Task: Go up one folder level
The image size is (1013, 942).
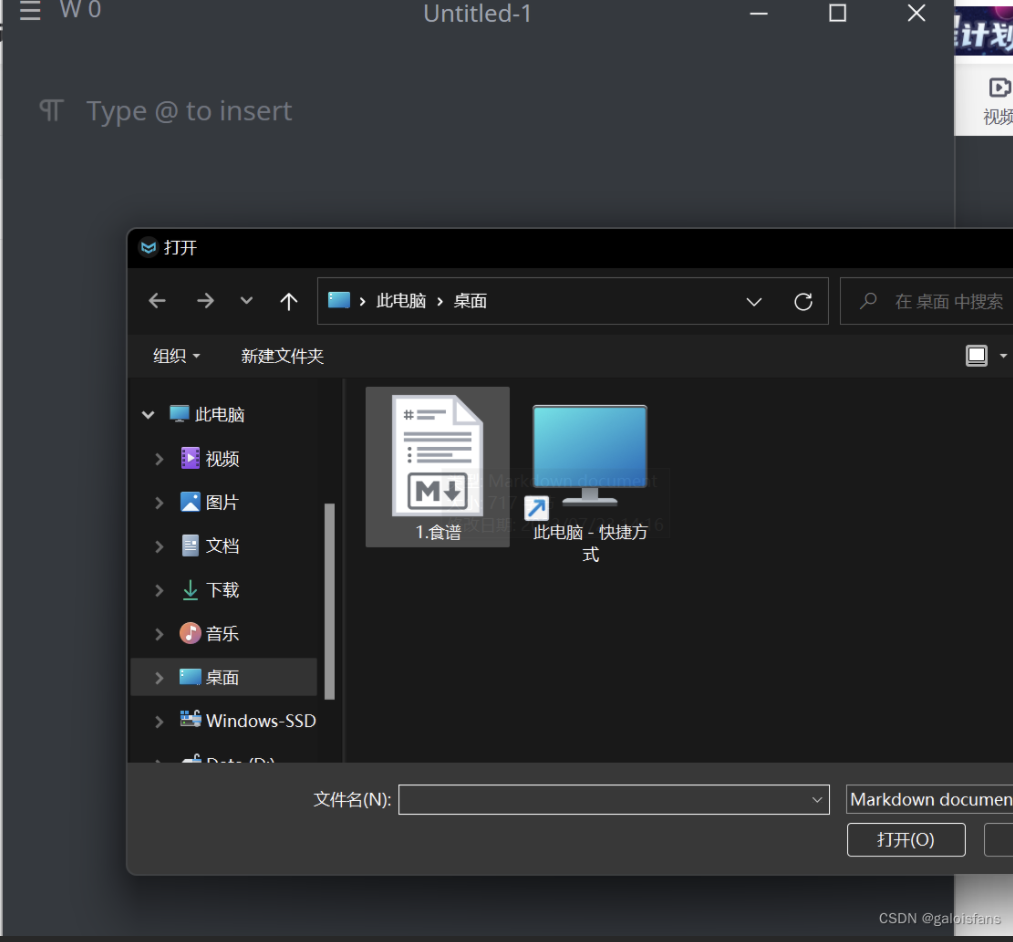Action: coord(289,301)
